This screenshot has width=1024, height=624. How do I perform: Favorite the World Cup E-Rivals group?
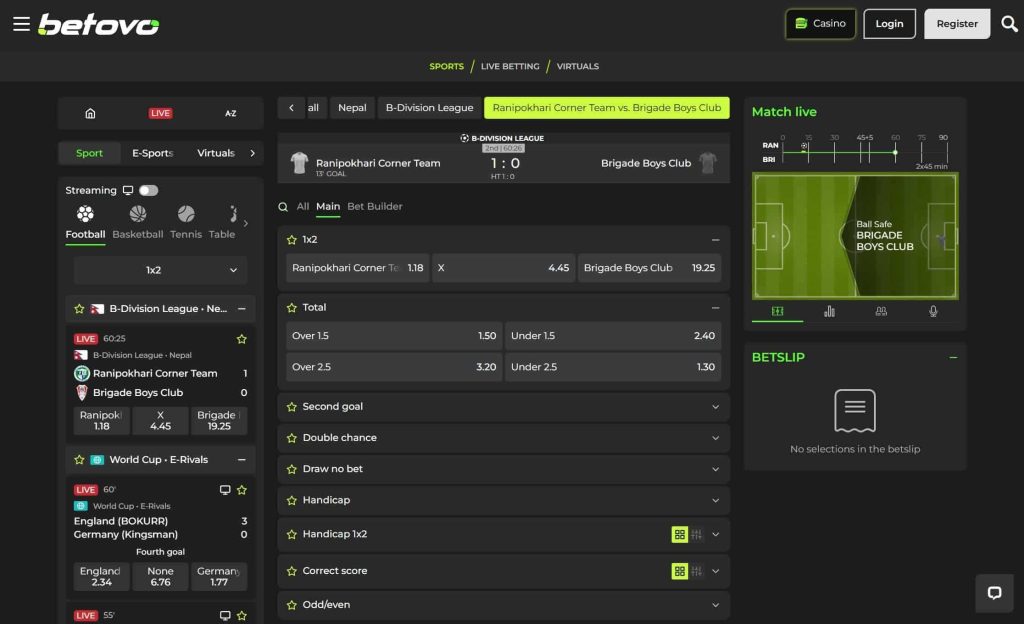click(x=79, y=460)
